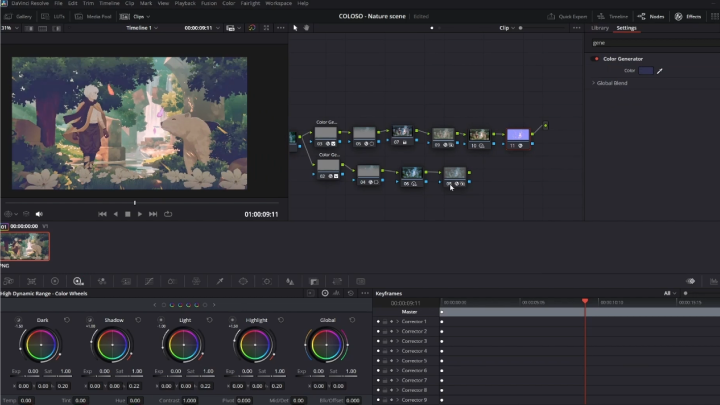
Task: Expand Corrector 1 keyframe track
Action: pyautogui.click(x=398, y=321)
